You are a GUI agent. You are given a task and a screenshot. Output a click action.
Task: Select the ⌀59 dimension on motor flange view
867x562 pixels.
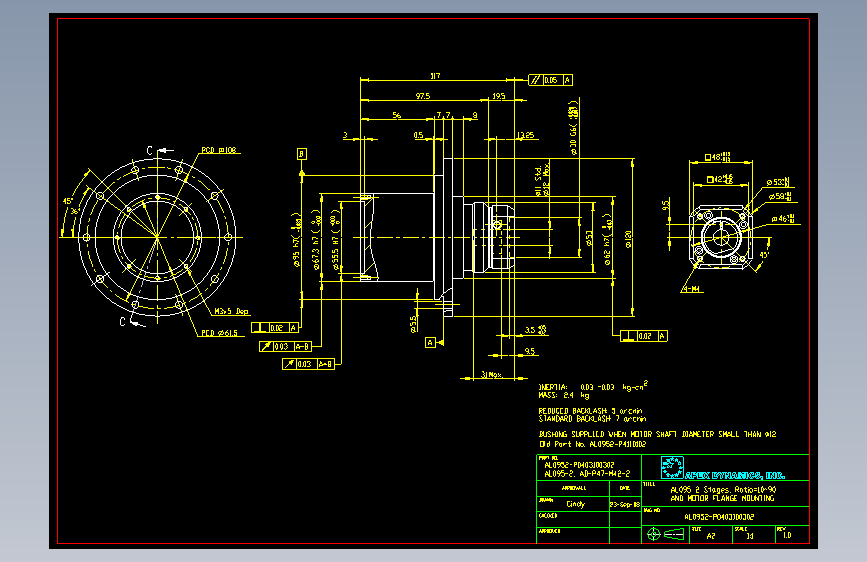point(780,196)
